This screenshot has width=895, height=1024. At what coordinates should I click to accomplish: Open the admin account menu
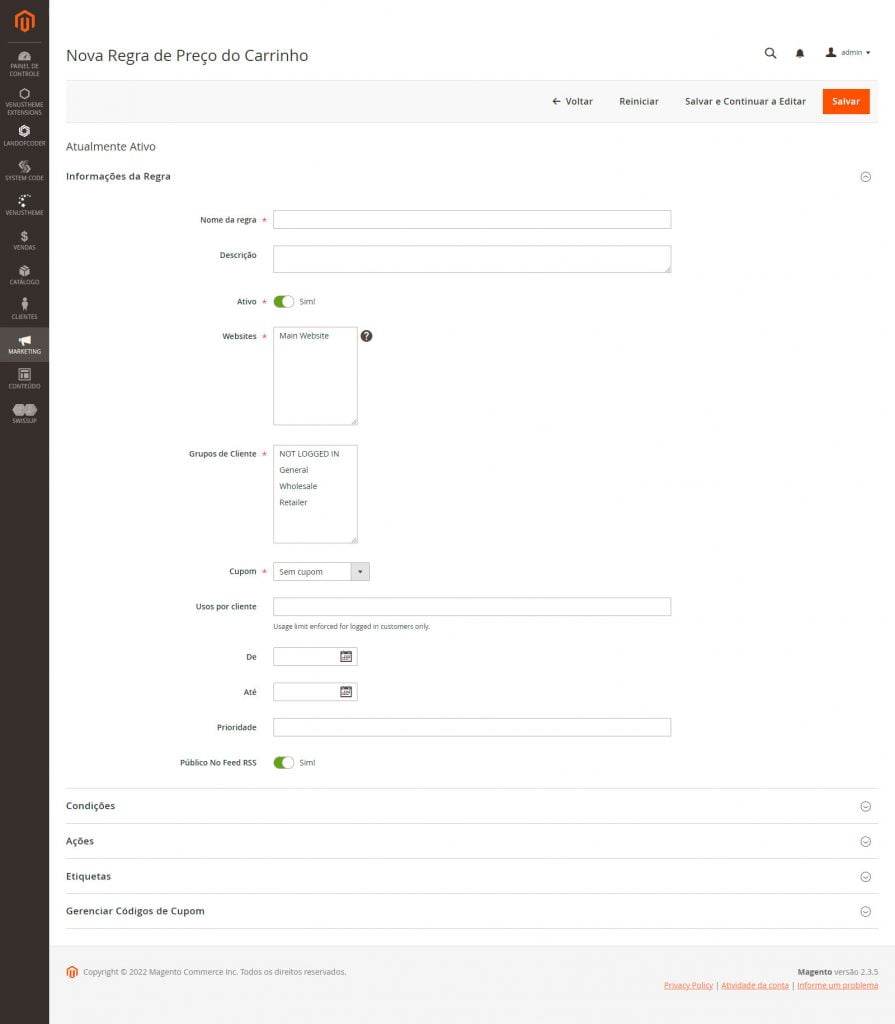[848, 53]
